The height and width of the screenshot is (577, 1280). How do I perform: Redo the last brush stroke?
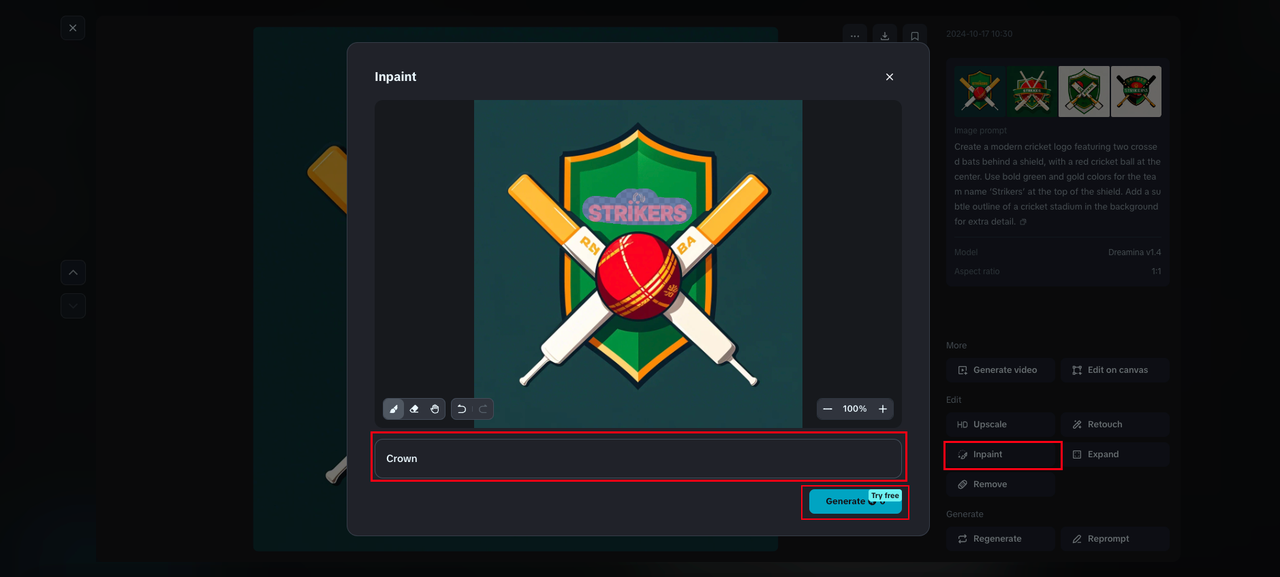tap(483, 409)
